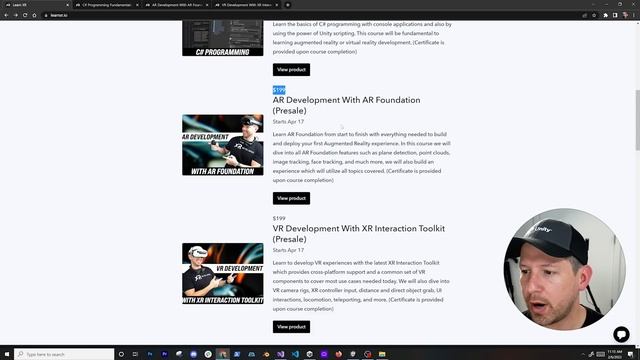
Task: Close the VR Development browser tab
Action: tap(277, 5)
